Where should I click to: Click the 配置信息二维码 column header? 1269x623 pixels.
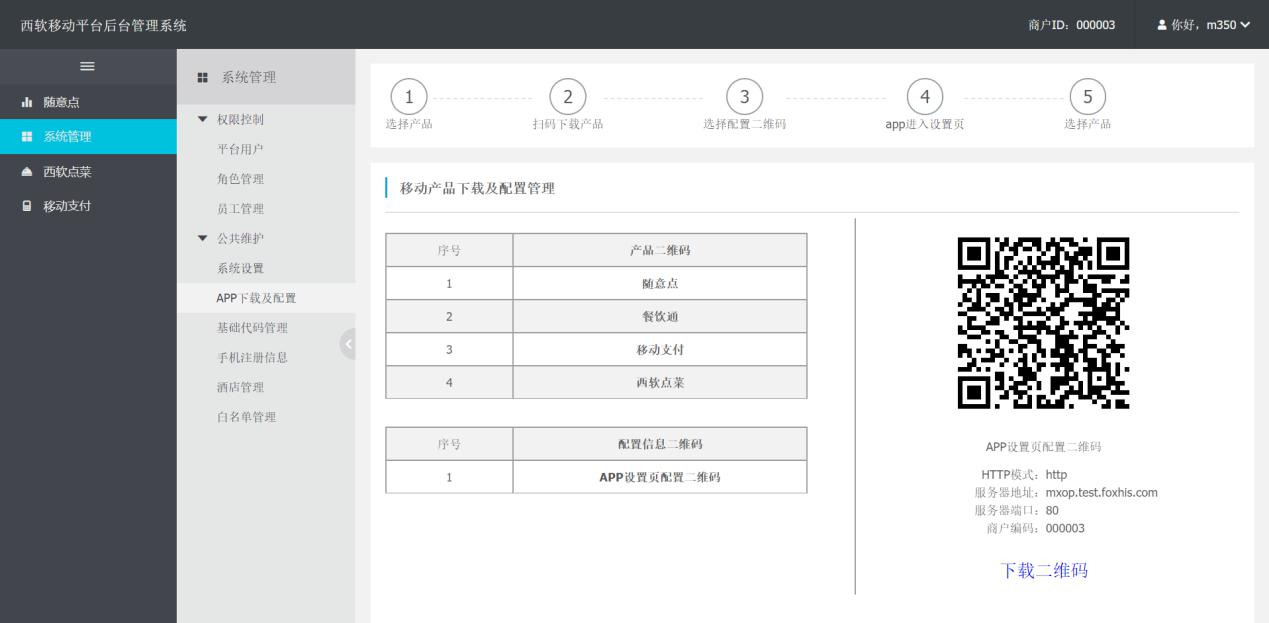point(660,444)
